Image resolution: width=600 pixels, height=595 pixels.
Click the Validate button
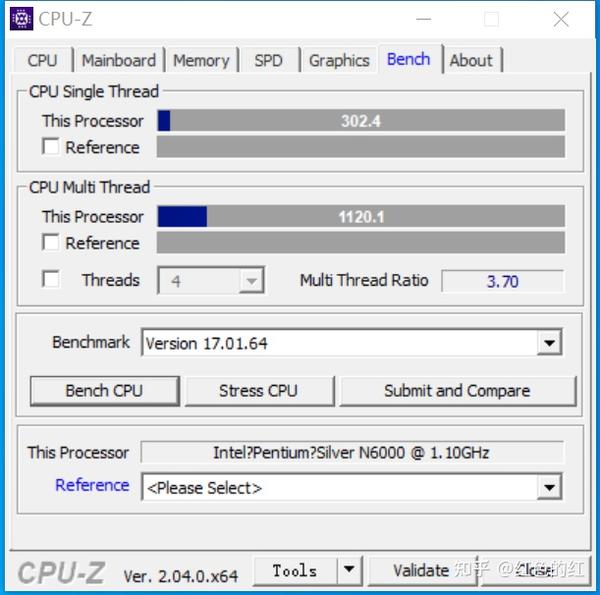click(422, 571)
